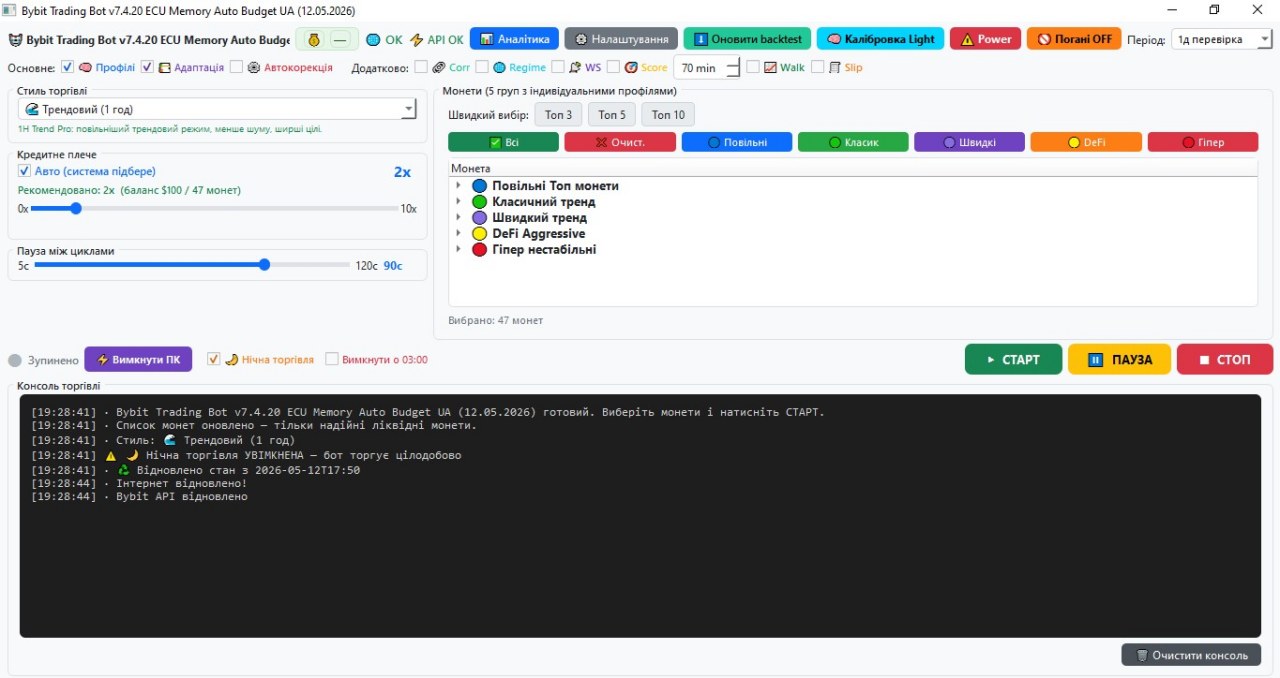The width and height of the screenshot is (1280, 678).
Task: Enable the Corr checkbox
Action: pyautogui.click(x=421, y=67)
